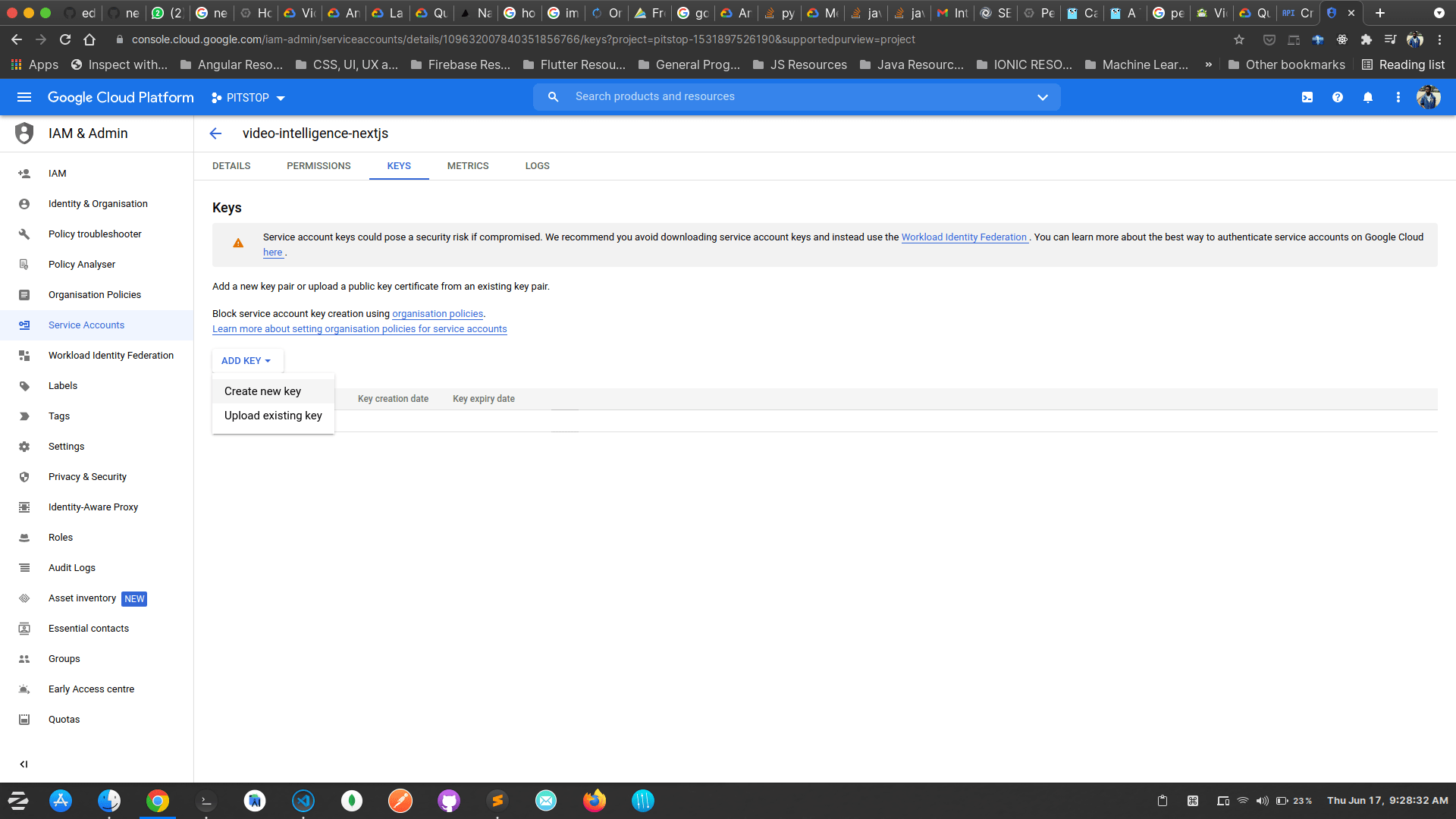Open the hamburger navigation menu

pos(24,97)
